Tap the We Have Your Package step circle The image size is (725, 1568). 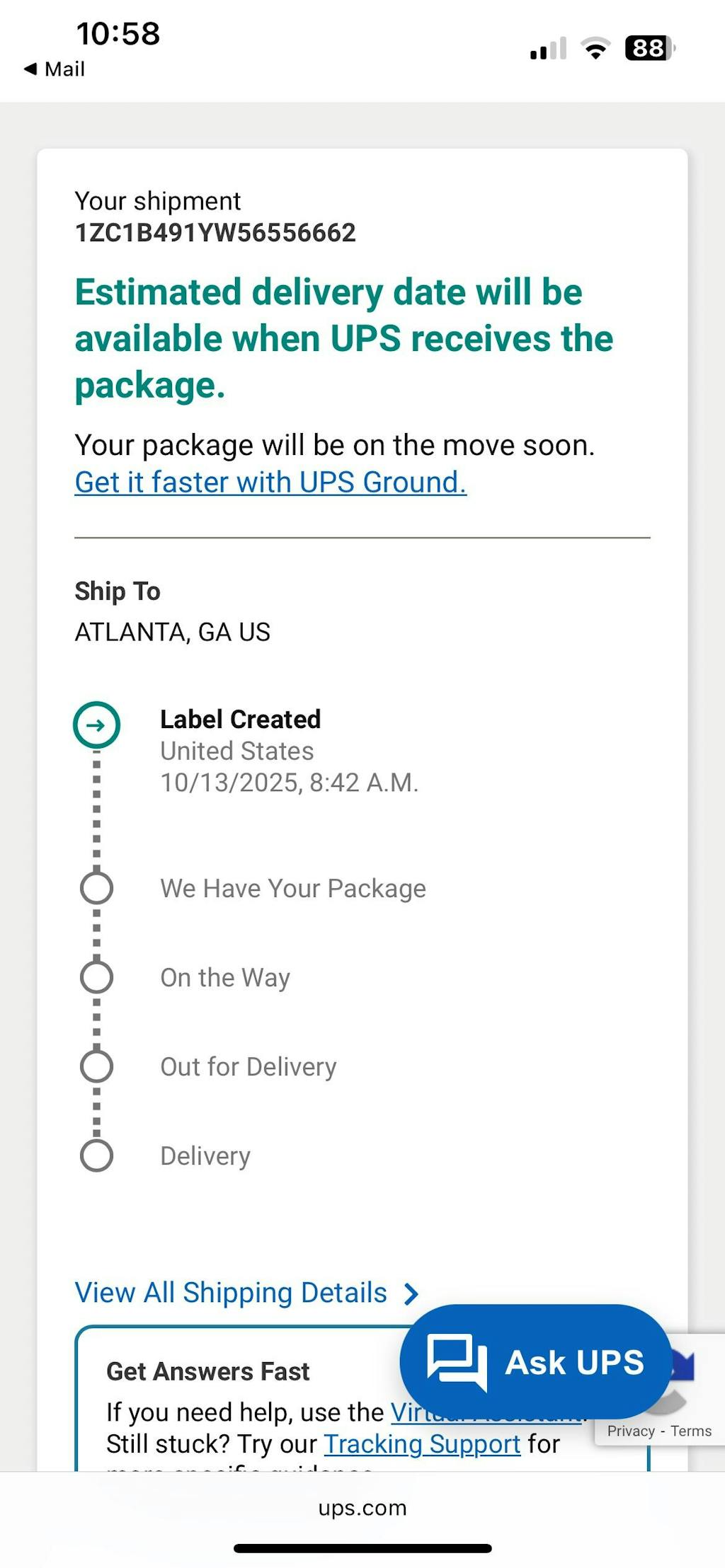click(x=97, y=887)
